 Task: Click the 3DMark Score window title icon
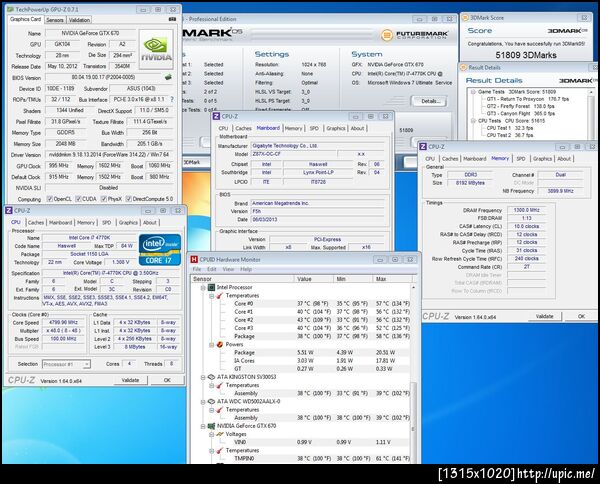pos(465,18)
